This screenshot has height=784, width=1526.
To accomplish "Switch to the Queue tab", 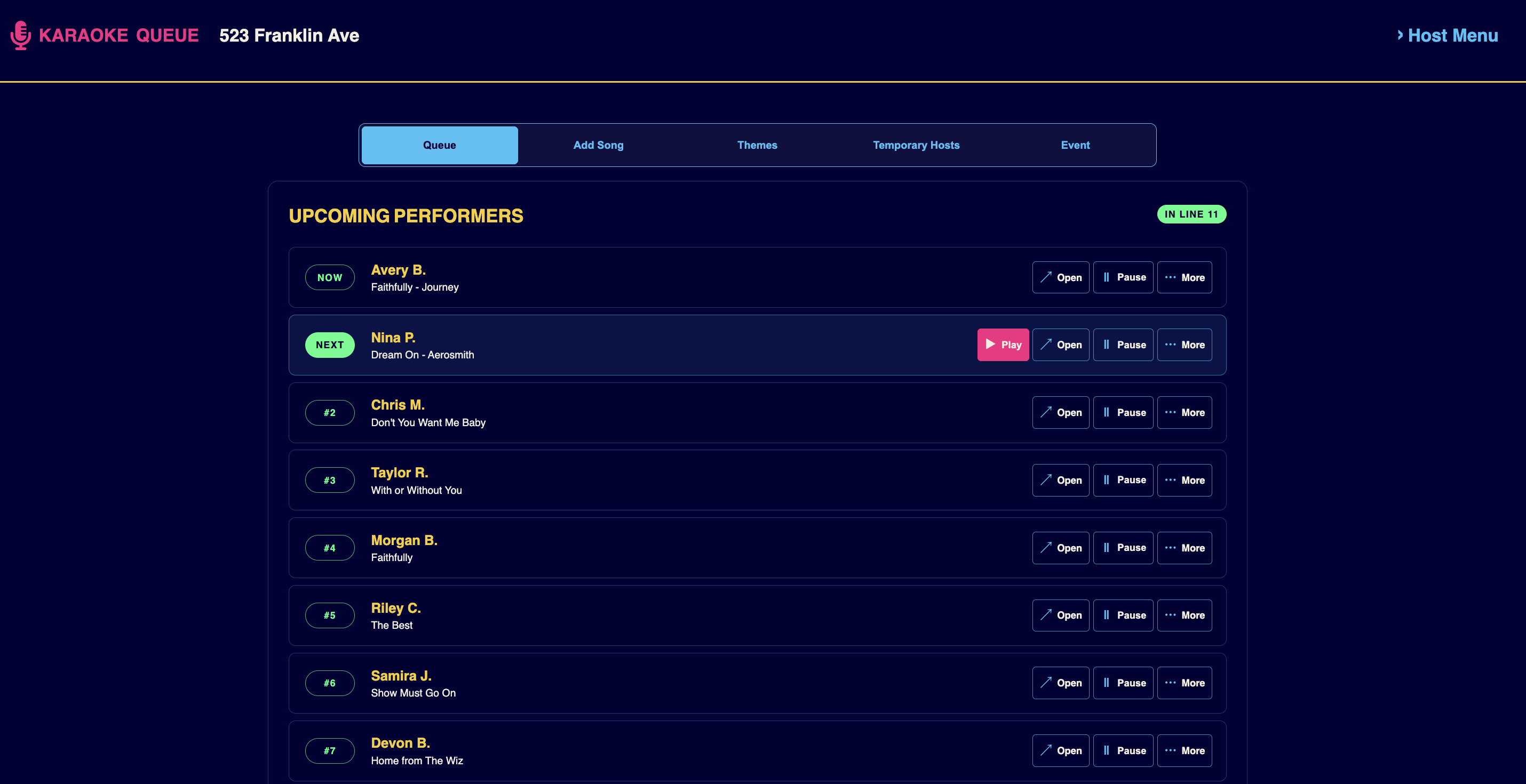I will tap(440, 145).
